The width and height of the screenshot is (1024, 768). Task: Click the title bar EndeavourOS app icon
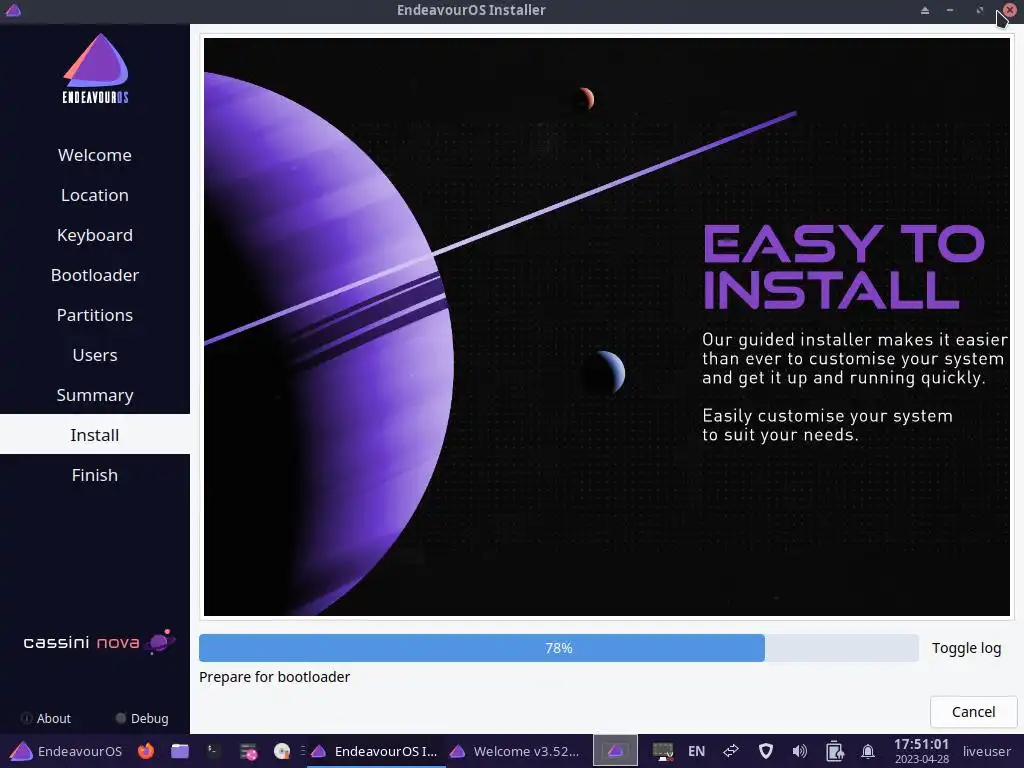coord(13,10)
